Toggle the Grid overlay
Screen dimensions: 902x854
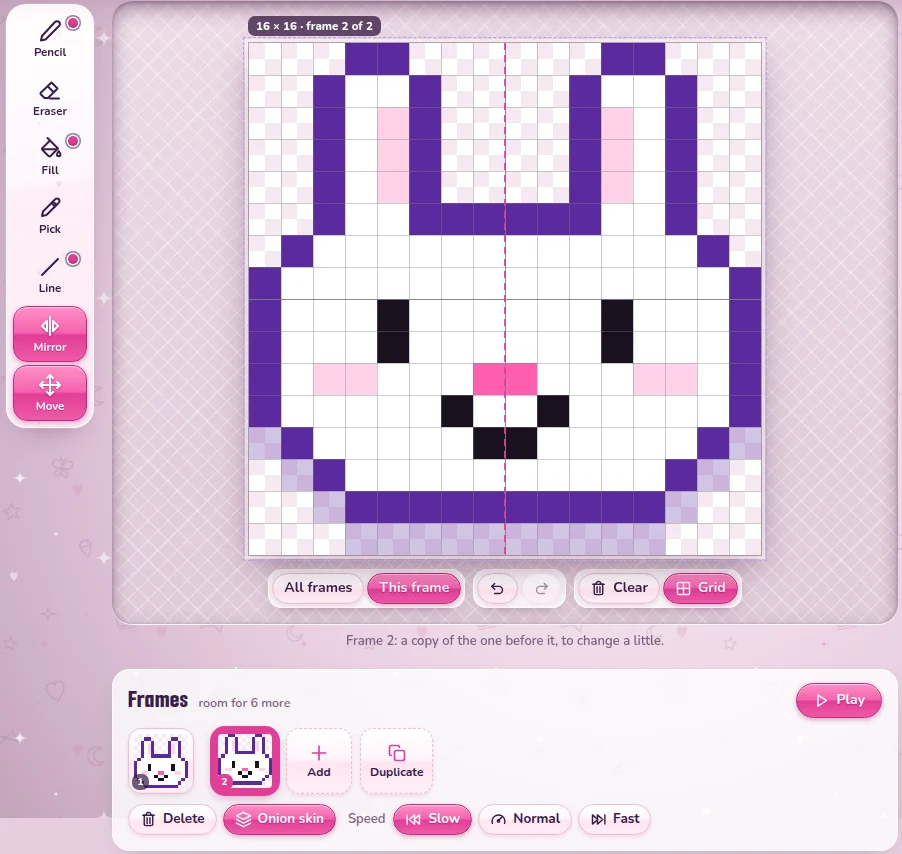(x=701, y=588)
